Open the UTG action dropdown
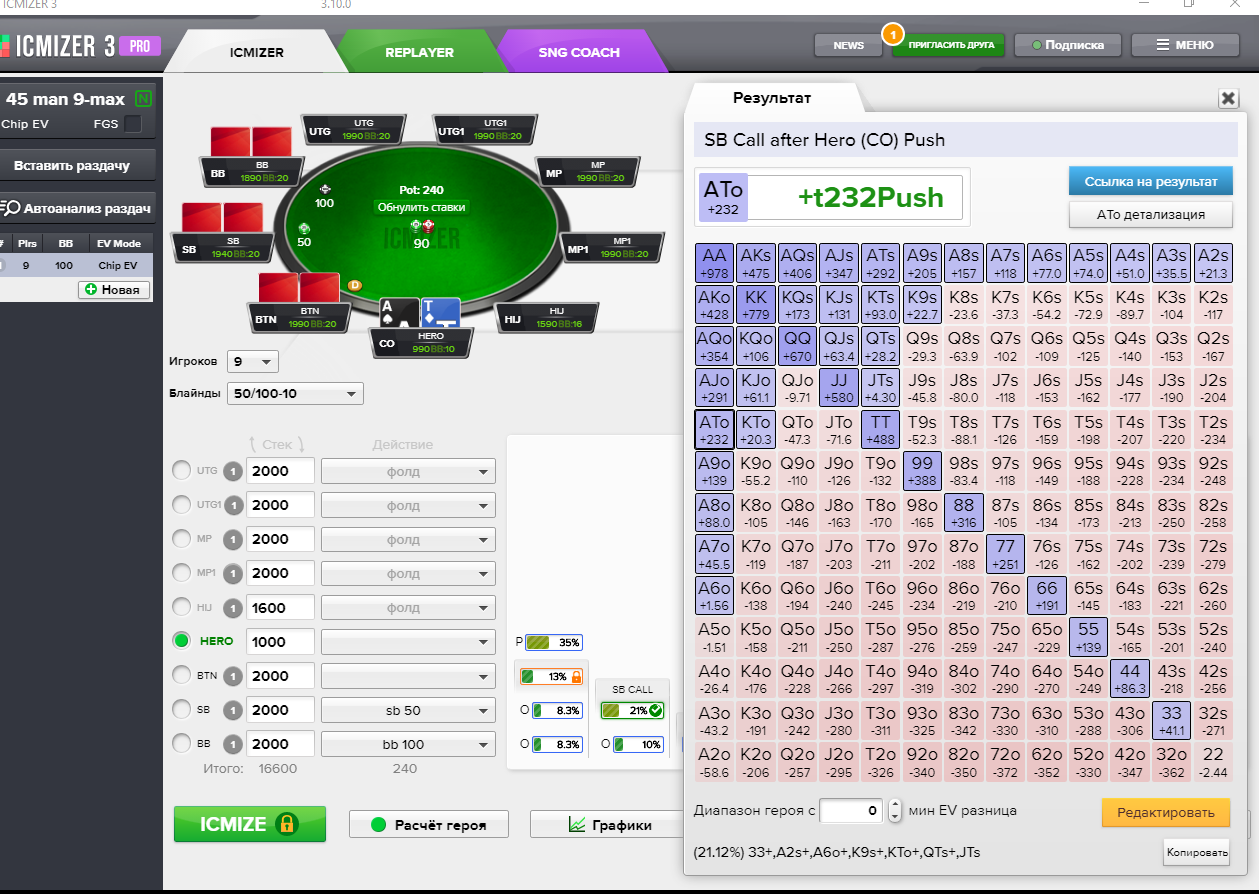The image size is (1259, 894). tap(408, 471)
